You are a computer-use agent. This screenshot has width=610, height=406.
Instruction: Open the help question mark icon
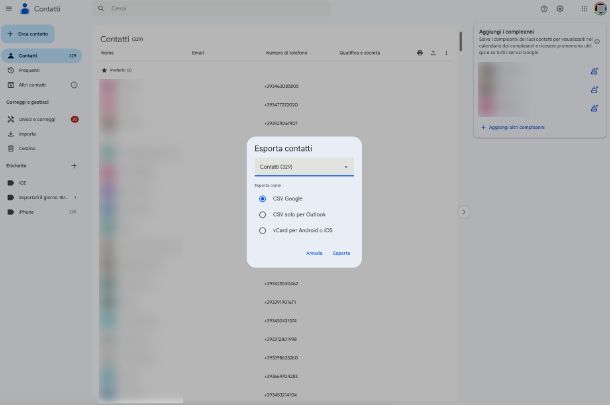point(544,8)
